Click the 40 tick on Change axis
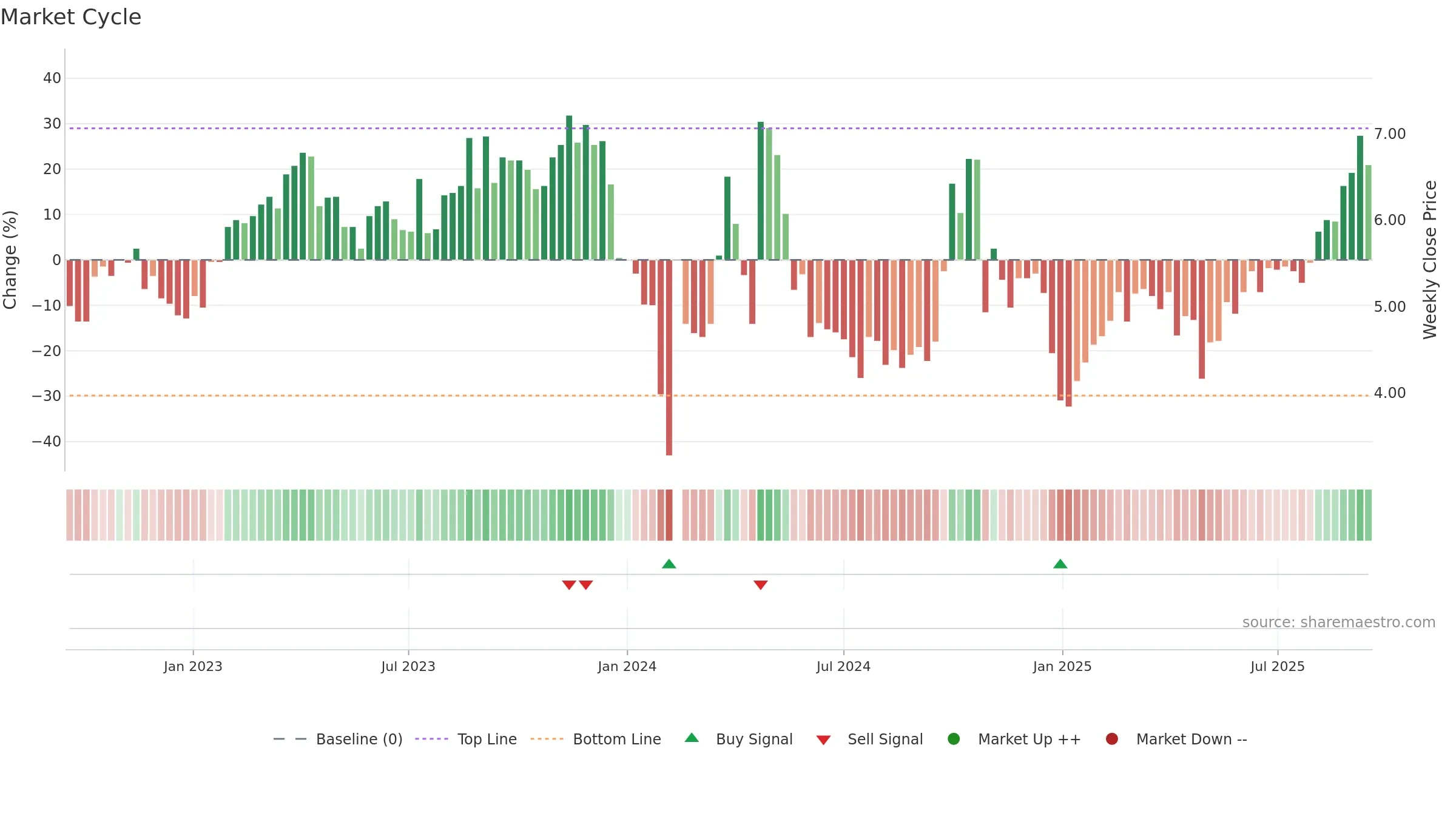1456x819 pixels. click(x=52, y=78)
